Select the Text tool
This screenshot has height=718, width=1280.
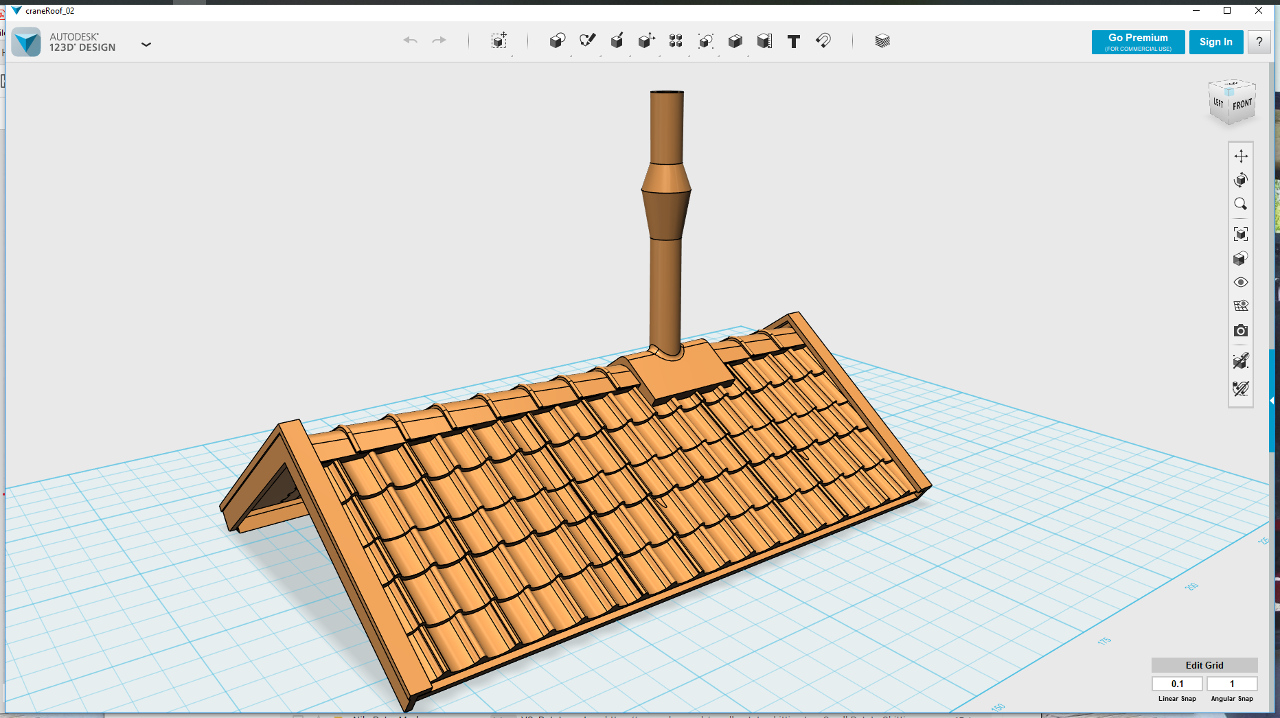tap(794, 41)
